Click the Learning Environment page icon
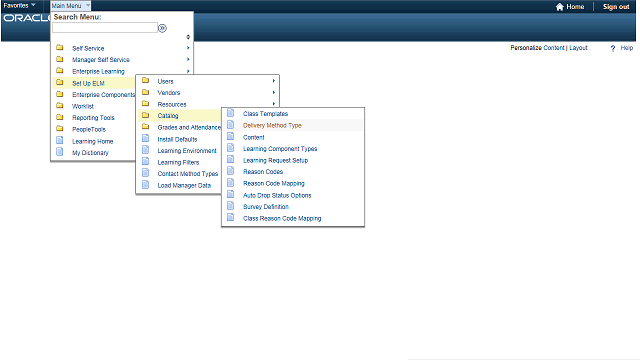This screenshot has width=640, height=360. (x=145, y=150)
